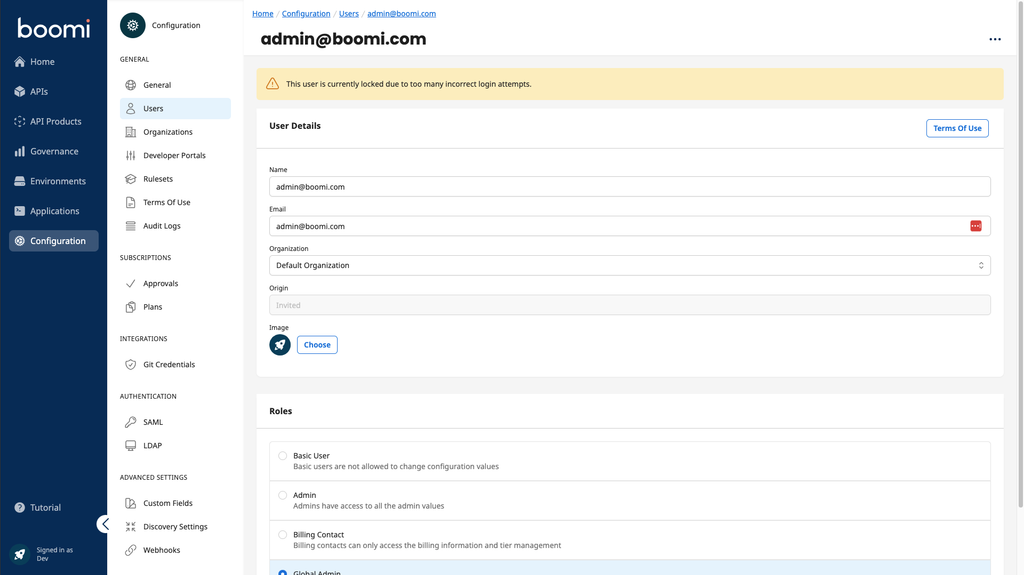Click into the Name input field
The image size is (1024, 575).
pos(629,187)
